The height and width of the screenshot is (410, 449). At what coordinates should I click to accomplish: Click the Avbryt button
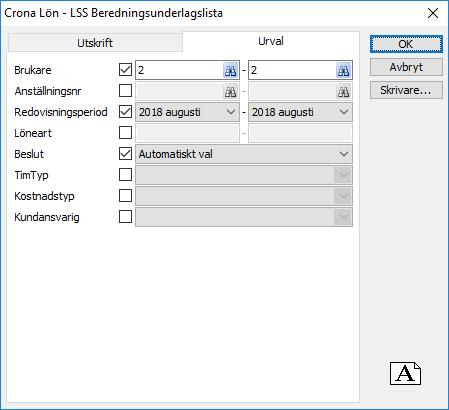coord(406,67)
